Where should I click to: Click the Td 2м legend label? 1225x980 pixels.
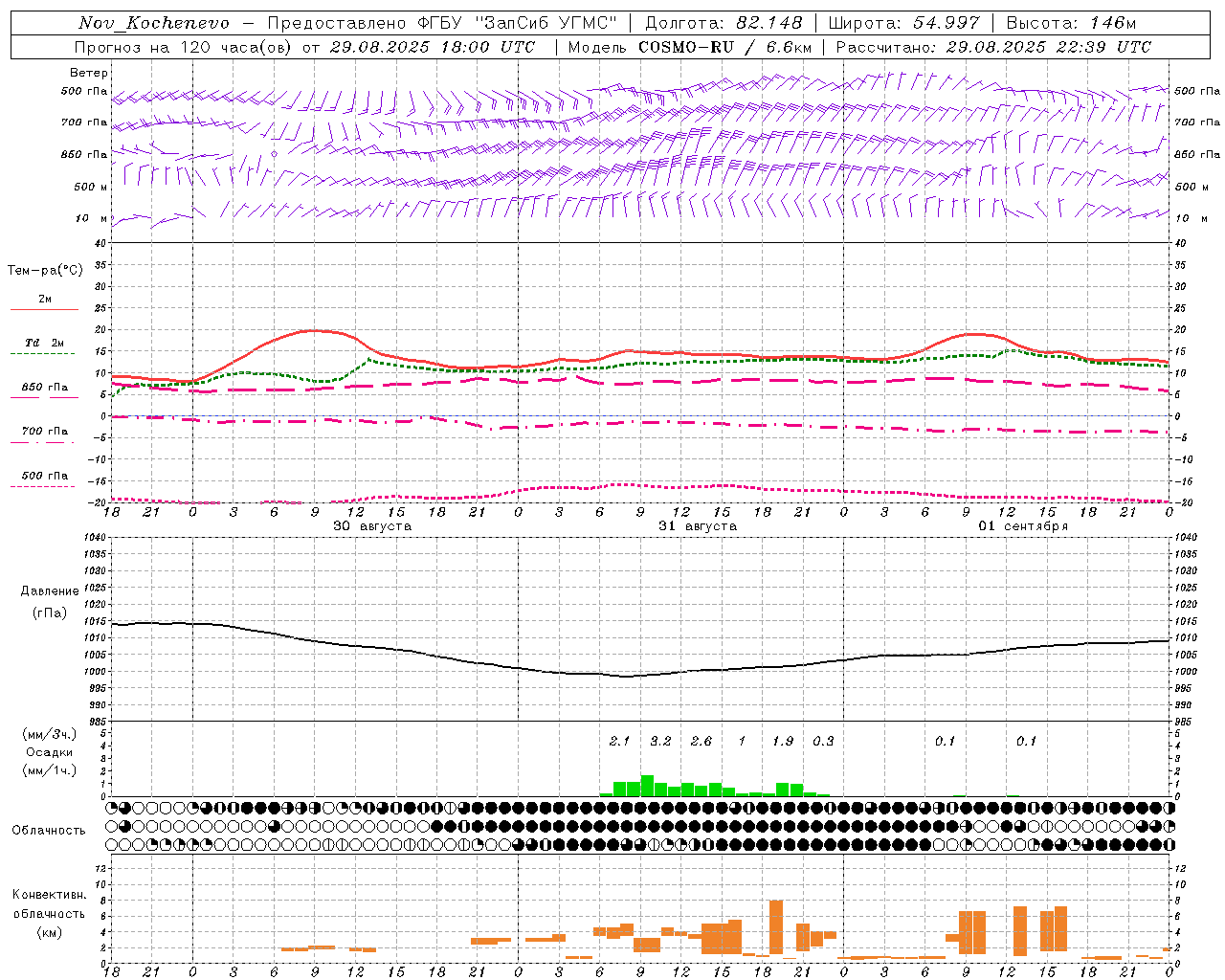pos(44,343)
